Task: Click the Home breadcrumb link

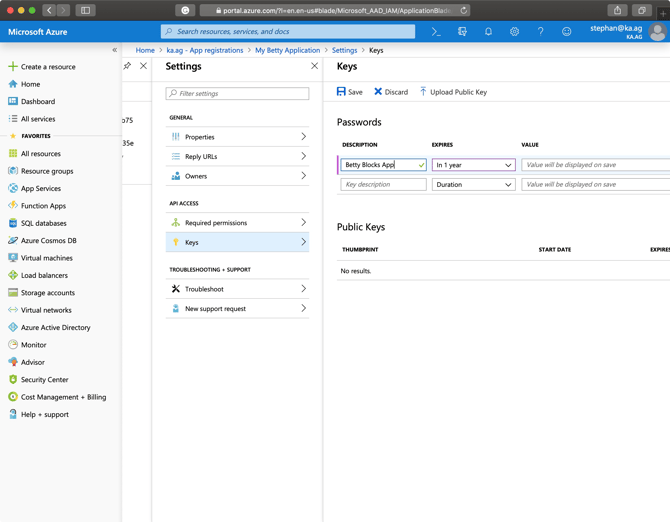Action: pos(145,50)
